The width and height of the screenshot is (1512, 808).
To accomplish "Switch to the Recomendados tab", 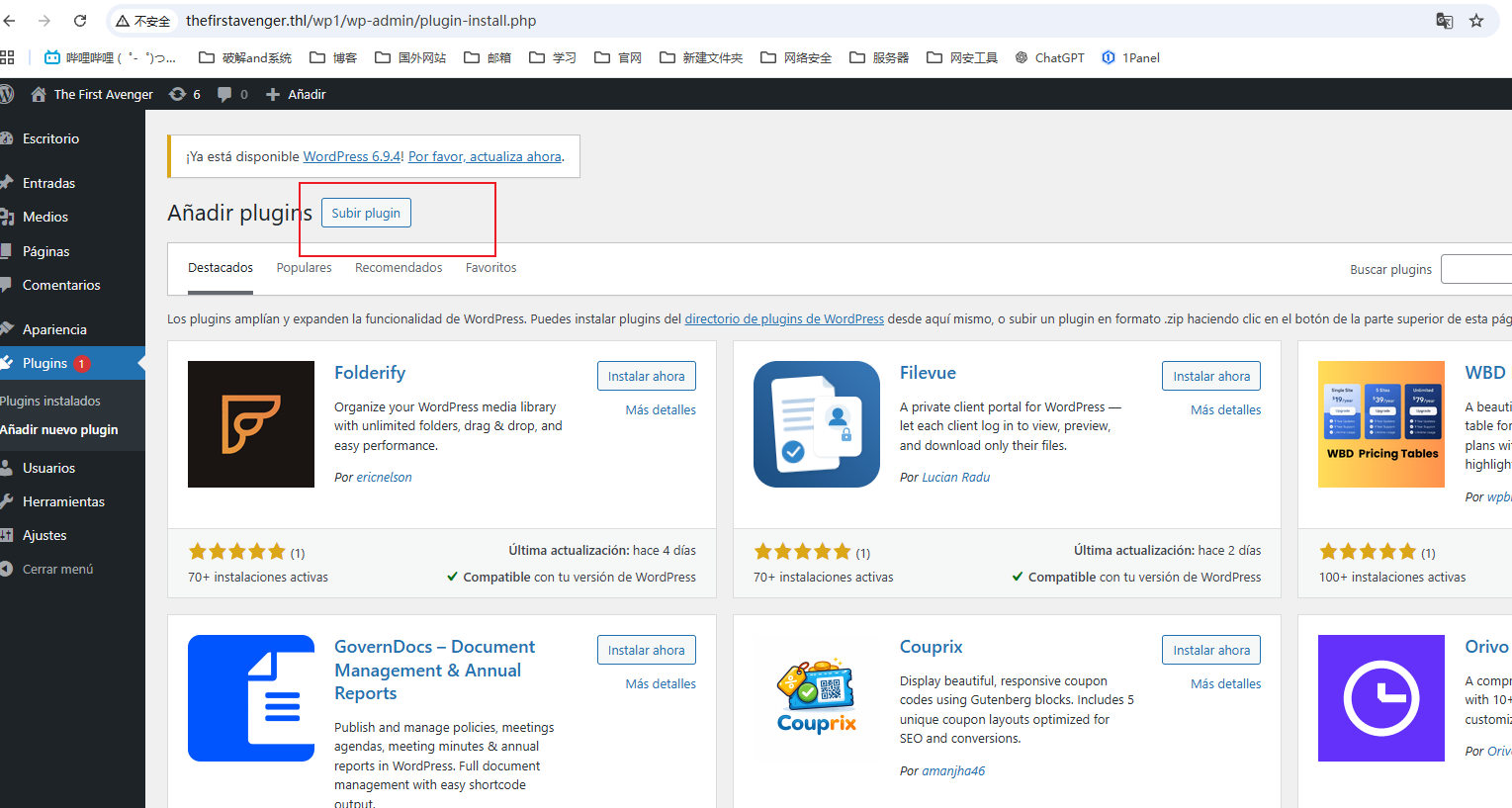I will (x=399, y=268).
